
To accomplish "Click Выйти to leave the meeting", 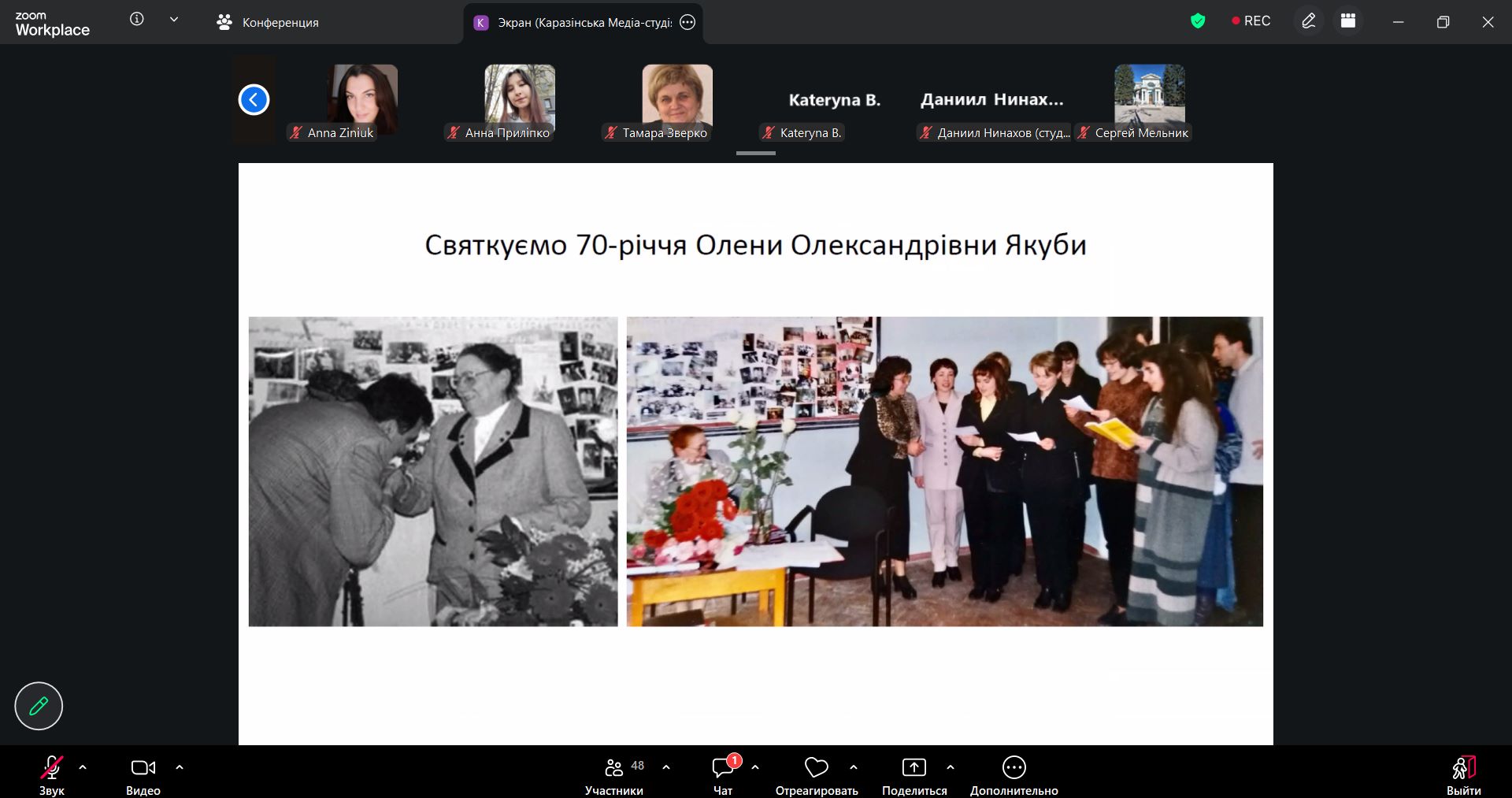I will pos(1463,775).
